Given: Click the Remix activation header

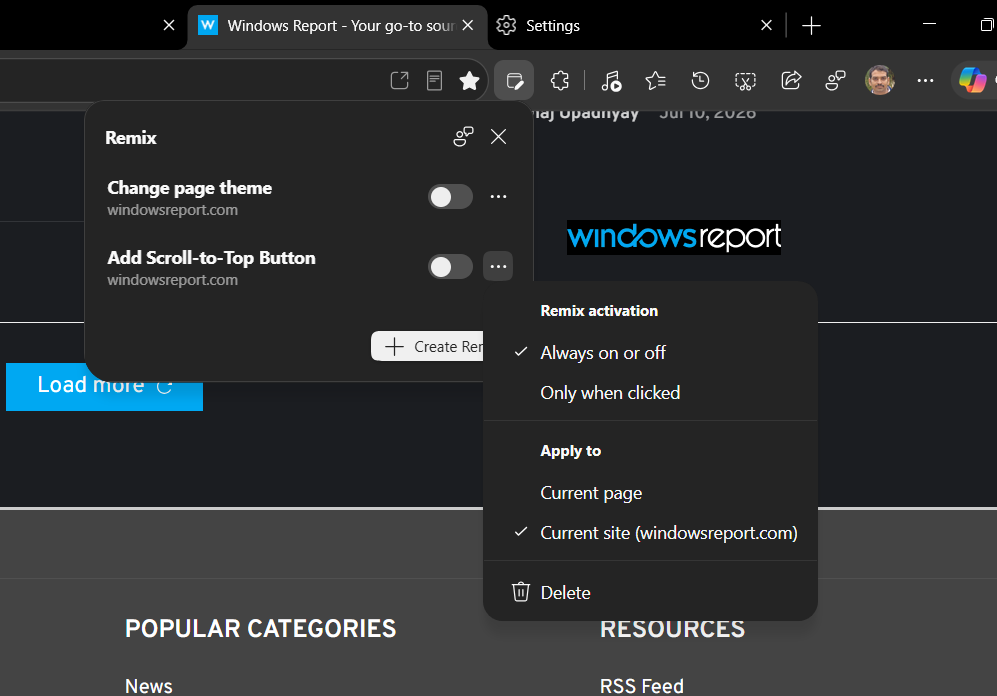Looking at the screenshot, I should 599,311.
